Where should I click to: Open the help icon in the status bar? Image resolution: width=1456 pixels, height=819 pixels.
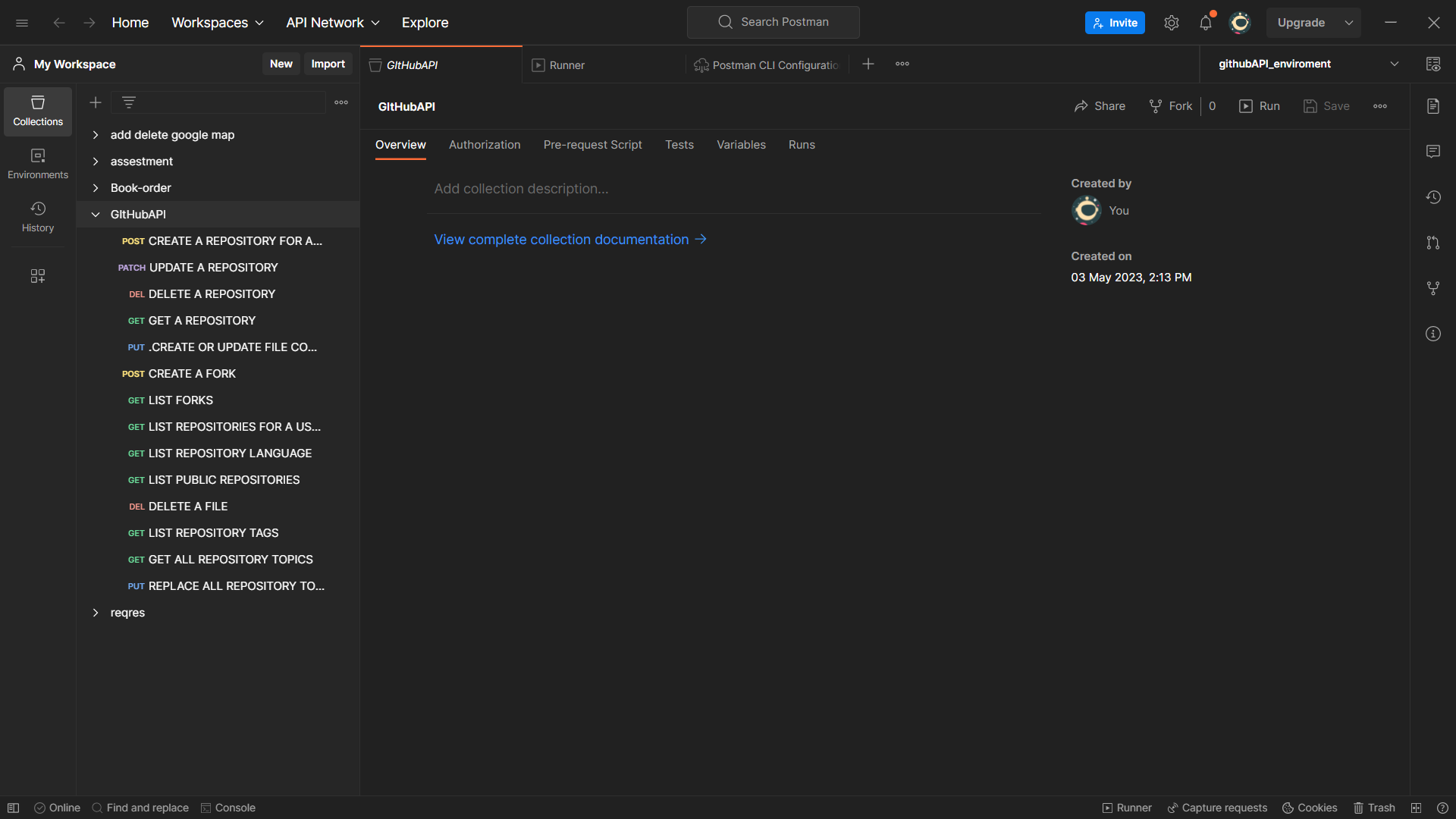(x=1442, y=808)
